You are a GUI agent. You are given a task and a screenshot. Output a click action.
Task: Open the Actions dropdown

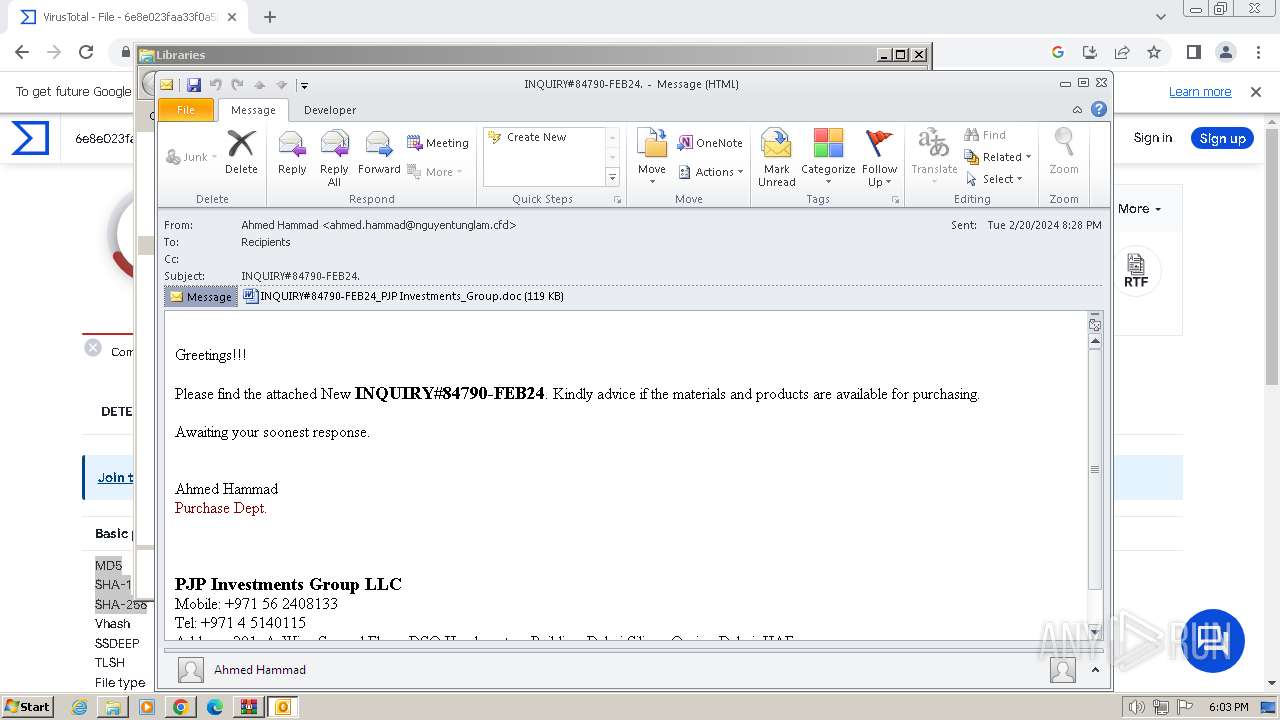[711, 172]
